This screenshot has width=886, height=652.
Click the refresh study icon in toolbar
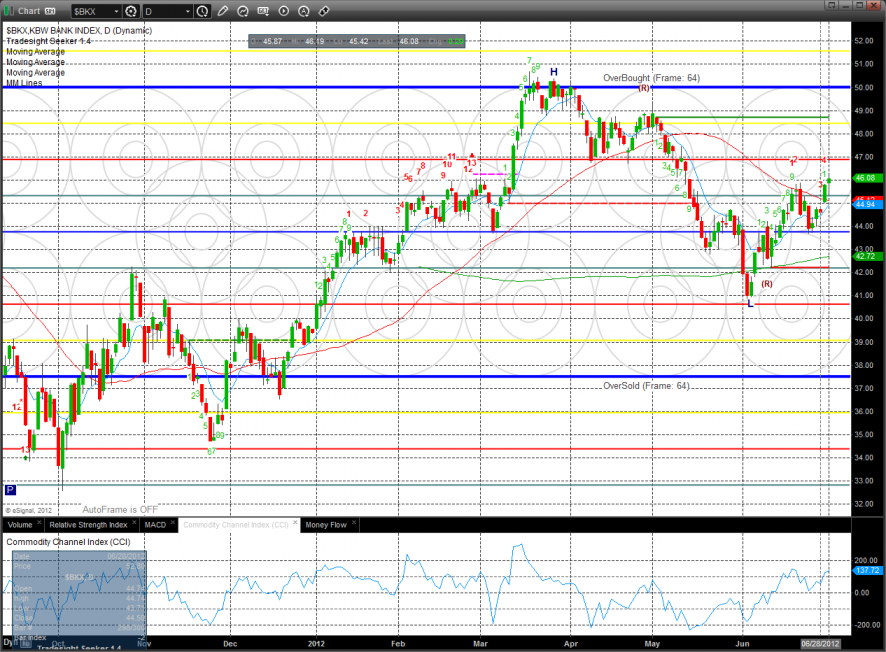tap(245, 12)
